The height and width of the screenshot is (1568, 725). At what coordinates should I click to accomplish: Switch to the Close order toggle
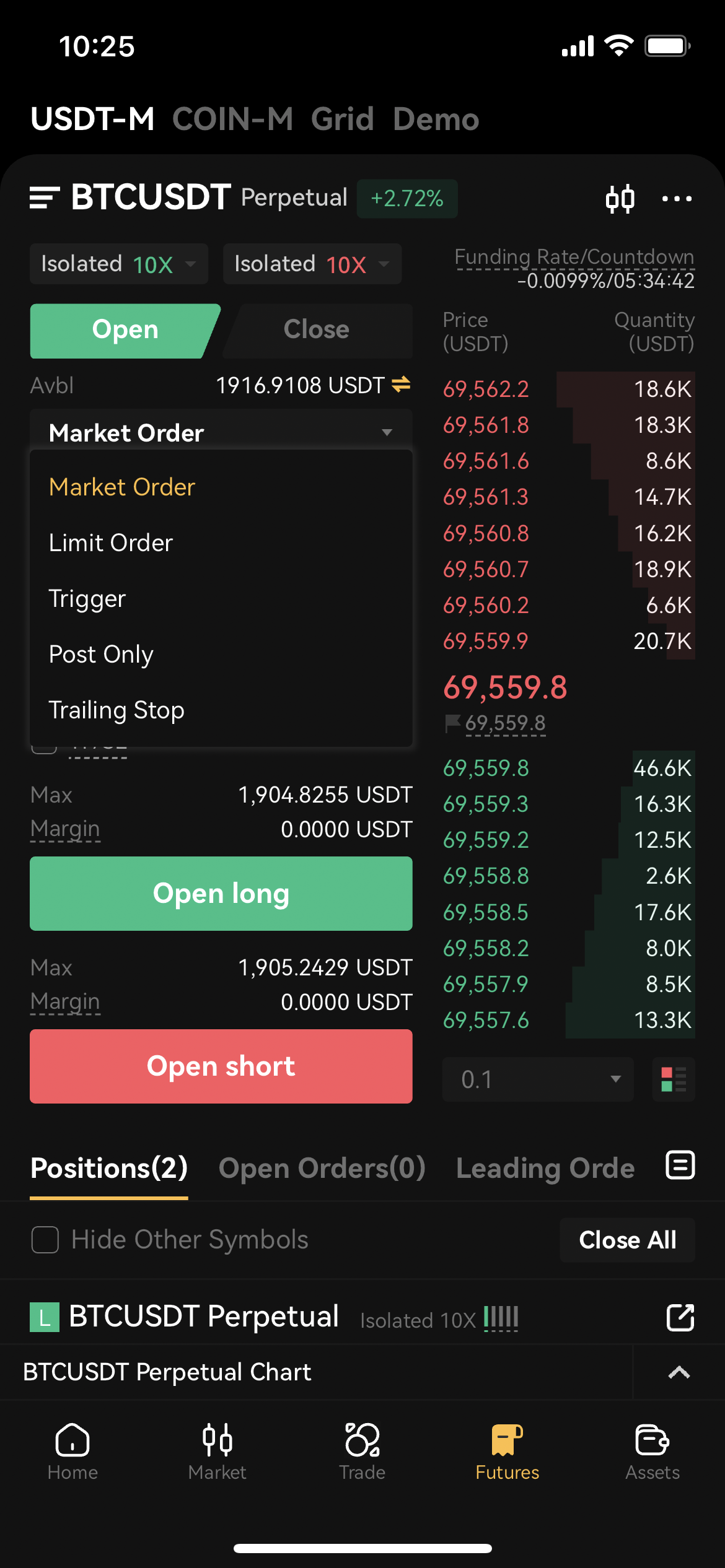[317, 330]
